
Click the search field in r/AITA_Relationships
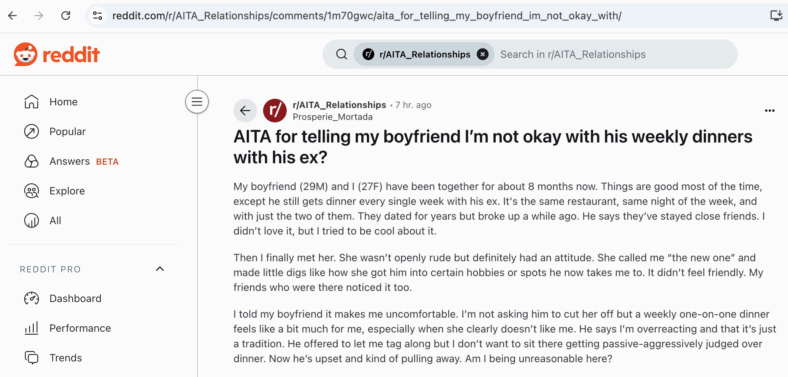(615, 54)
